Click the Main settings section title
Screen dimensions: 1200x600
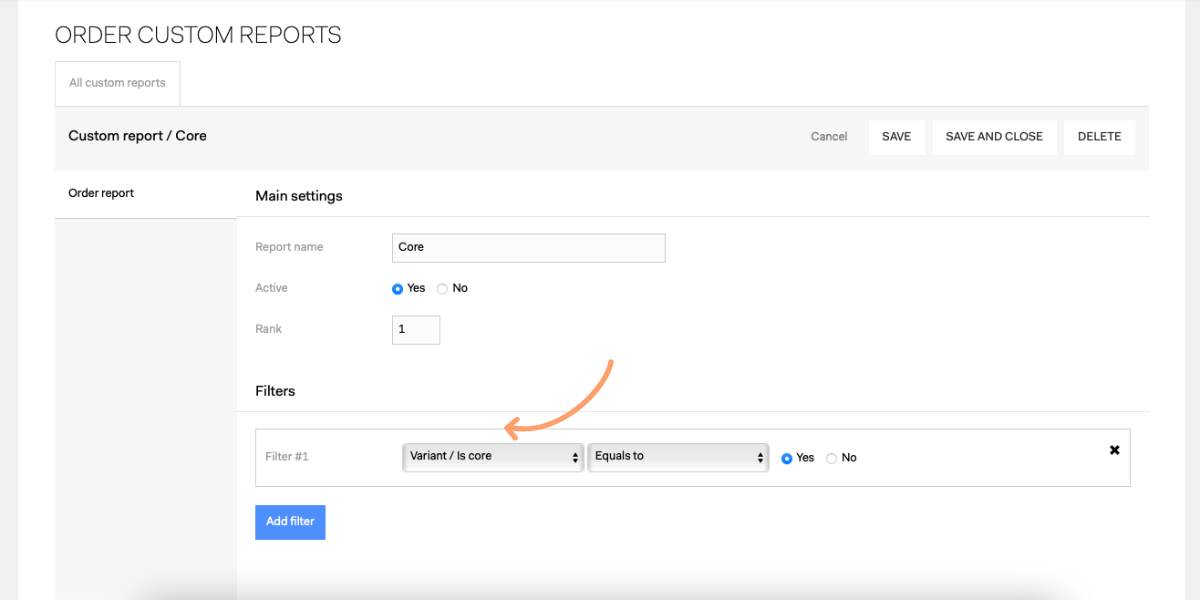[x=299, y=196]
